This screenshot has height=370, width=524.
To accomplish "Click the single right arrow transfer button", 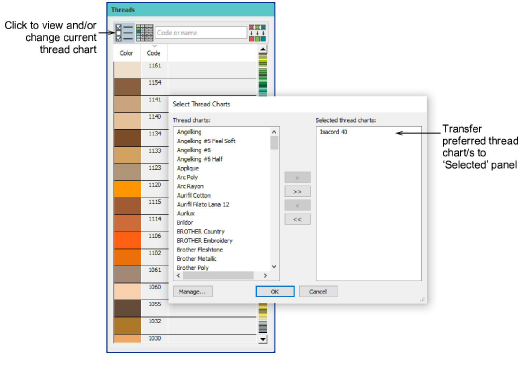I will 297,177.
